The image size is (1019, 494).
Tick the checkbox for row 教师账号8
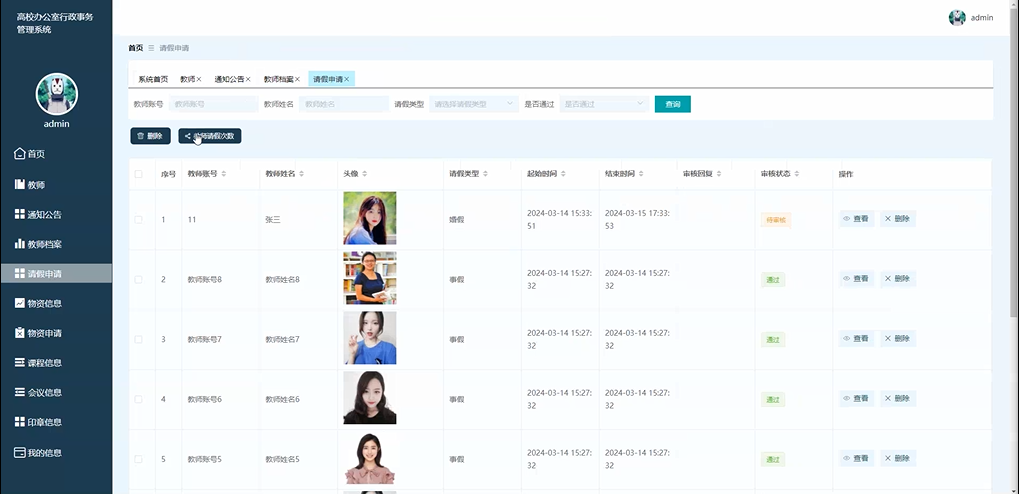pyautogui.click(x=138, y=280)
